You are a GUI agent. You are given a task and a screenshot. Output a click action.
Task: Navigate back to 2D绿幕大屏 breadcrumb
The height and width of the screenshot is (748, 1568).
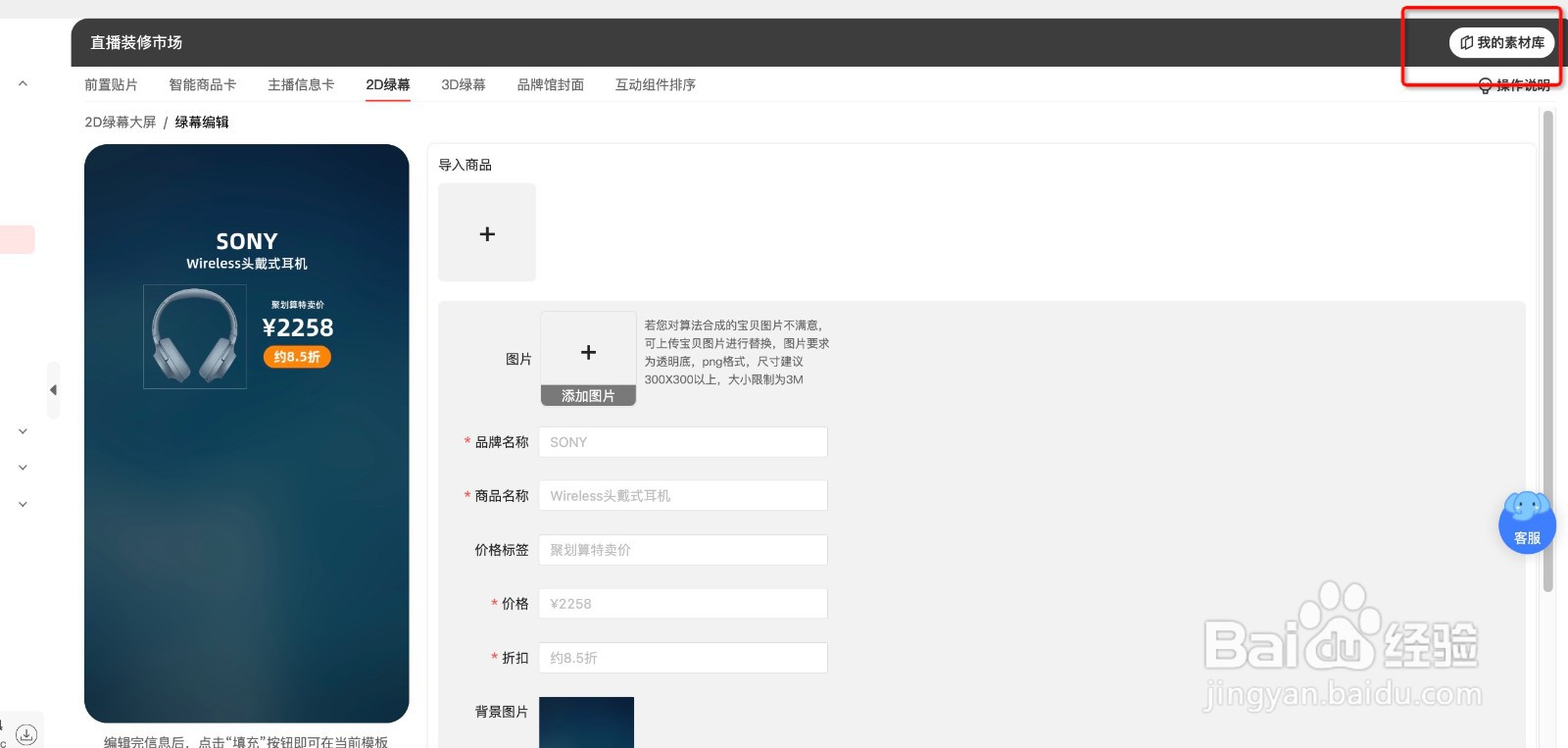point(121,123)
